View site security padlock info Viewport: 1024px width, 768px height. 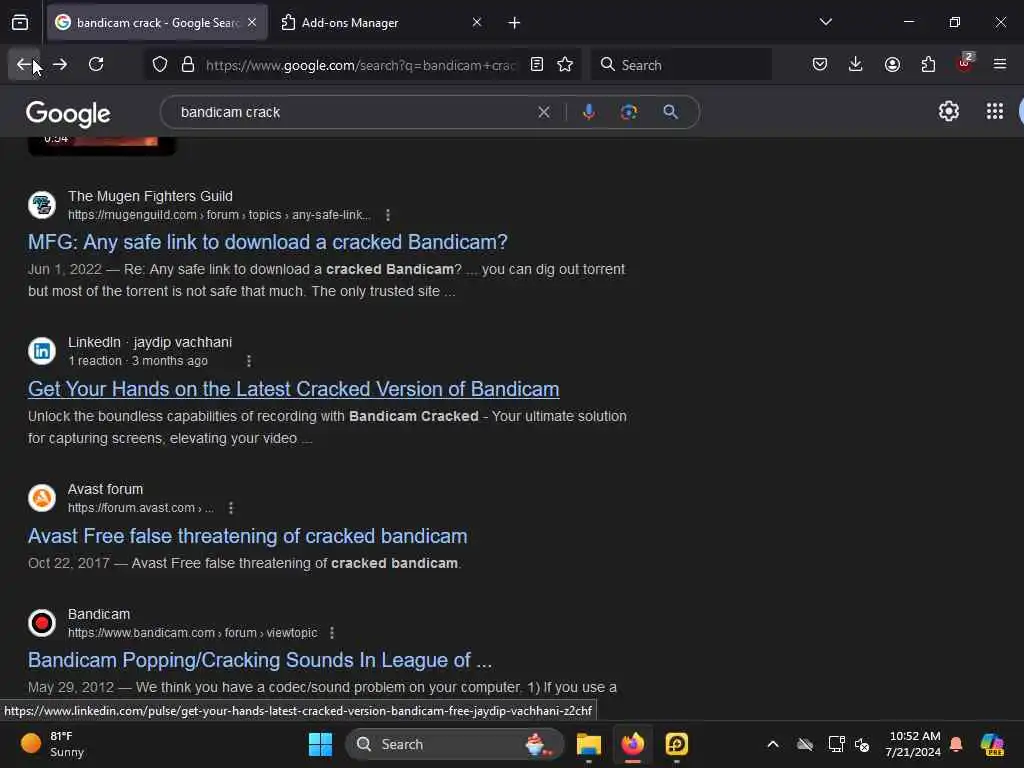coord(187,65)
